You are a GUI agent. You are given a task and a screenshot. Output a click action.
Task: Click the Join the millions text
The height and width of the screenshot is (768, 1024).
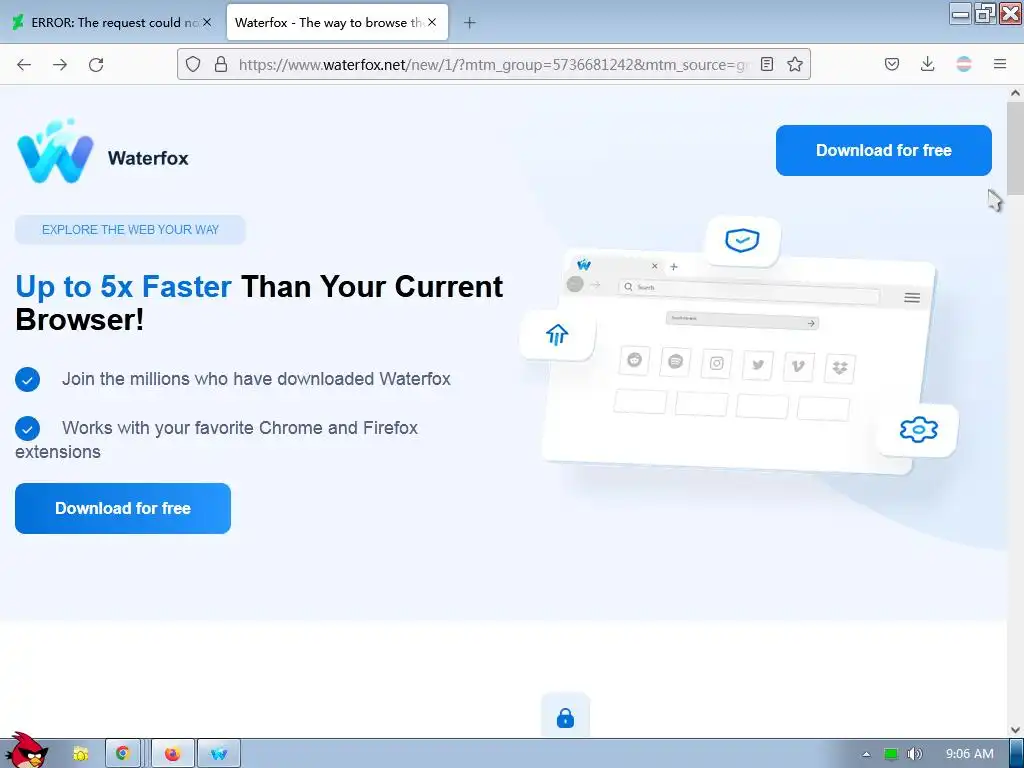point(256,379)
